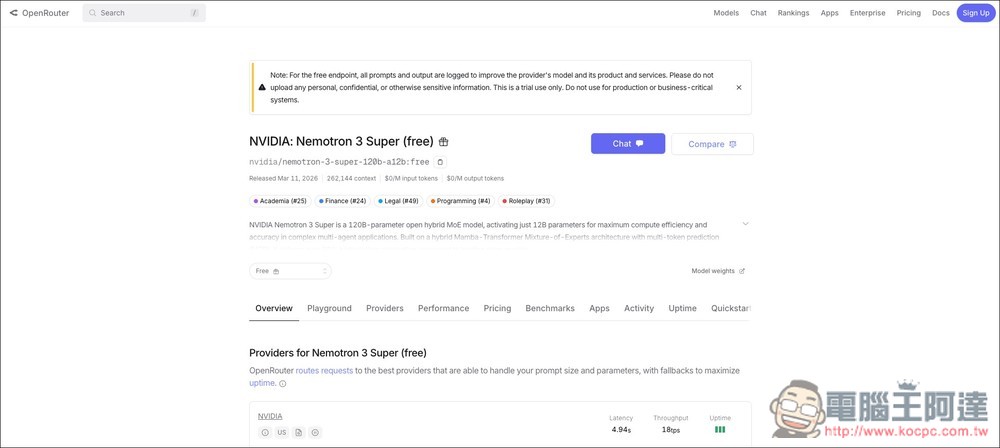The height and width of the screenshot is (448, 1000).
Task: Open the Providers tab
Action: 385,308
